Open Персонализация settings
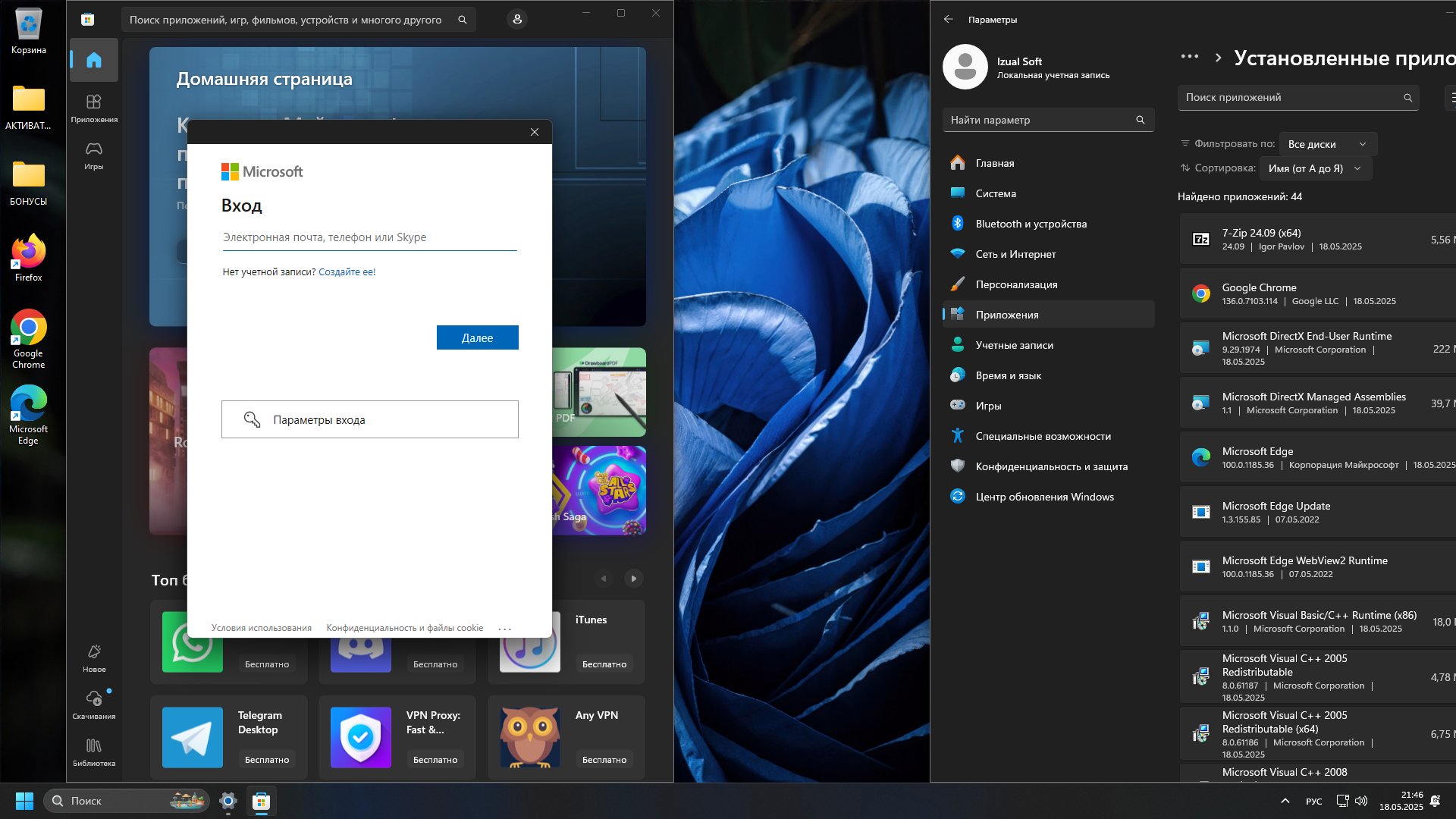This screenshot has width=1456, height=819. point(1048,284)
